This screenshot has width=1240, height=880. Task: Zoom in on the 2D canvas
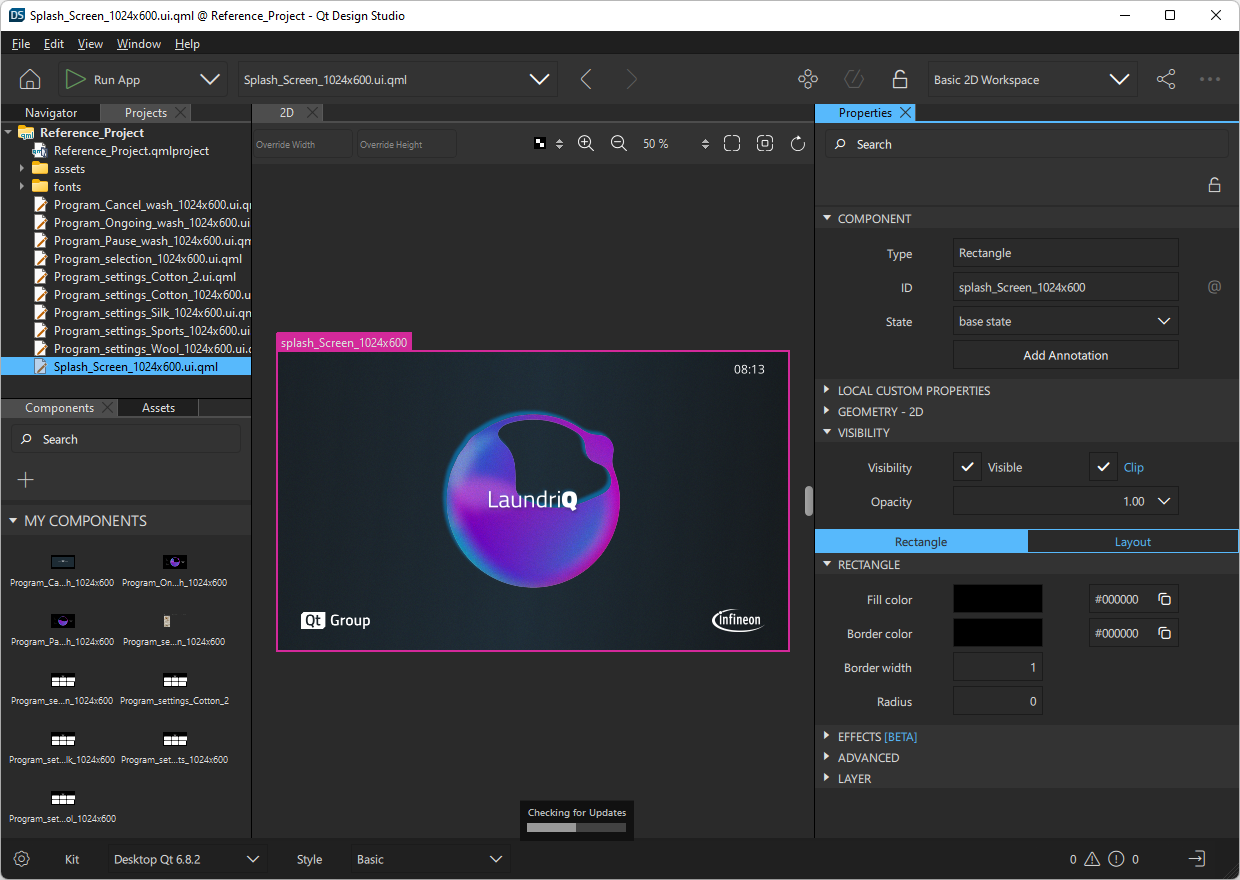pos(586,143)
